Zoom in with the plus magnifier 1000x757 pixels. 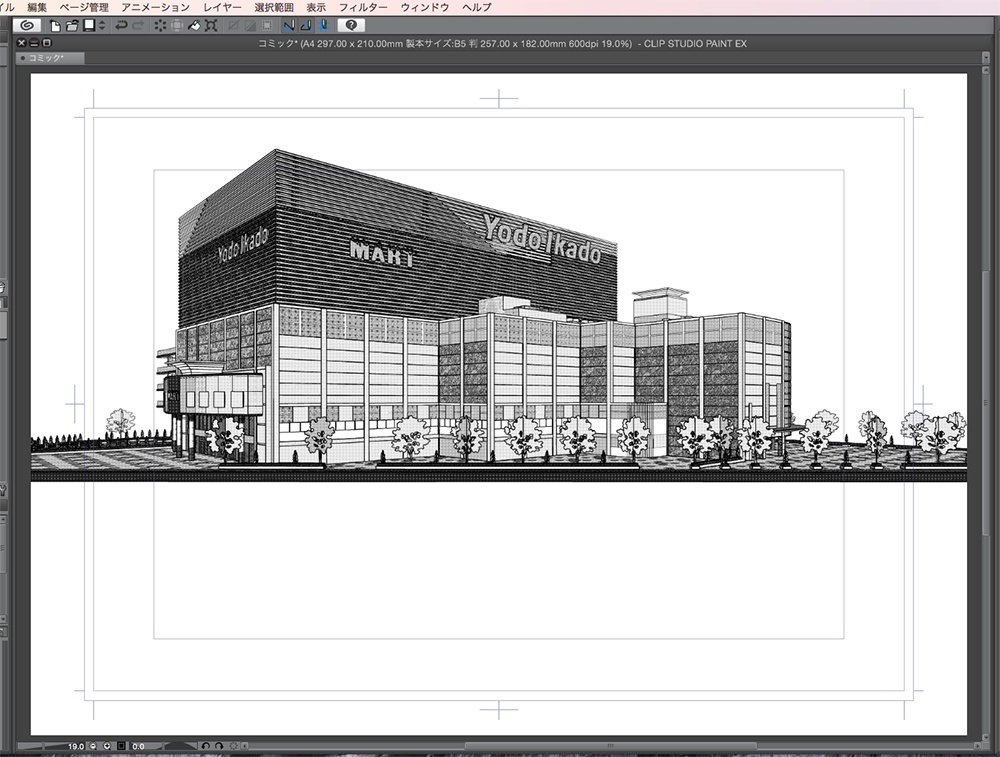(107, 746)
